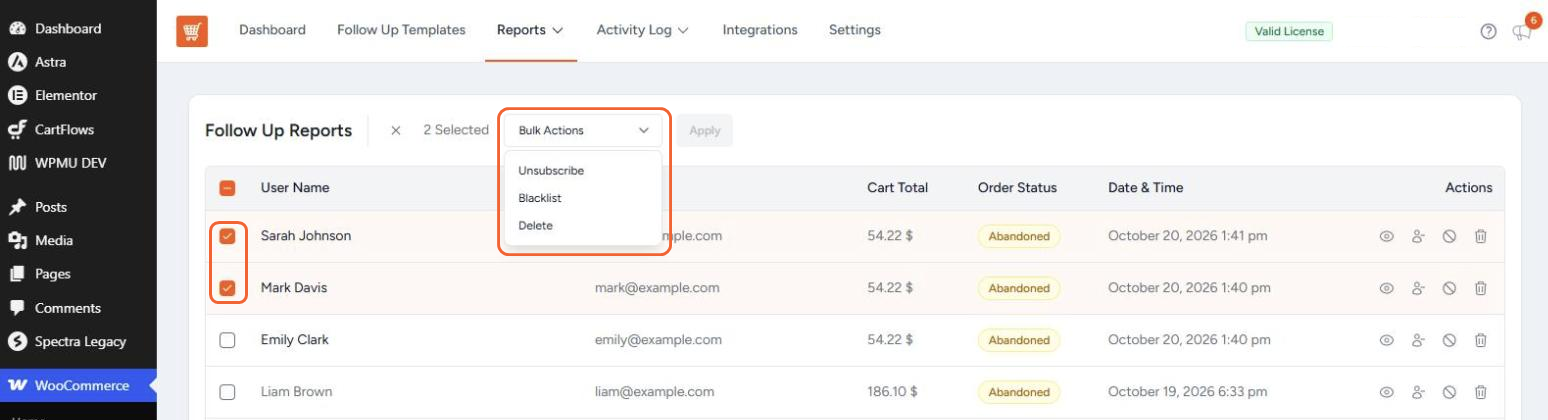
Task: Unsubscribe Emily Clark using the user icon
Action: (1417, 340)
